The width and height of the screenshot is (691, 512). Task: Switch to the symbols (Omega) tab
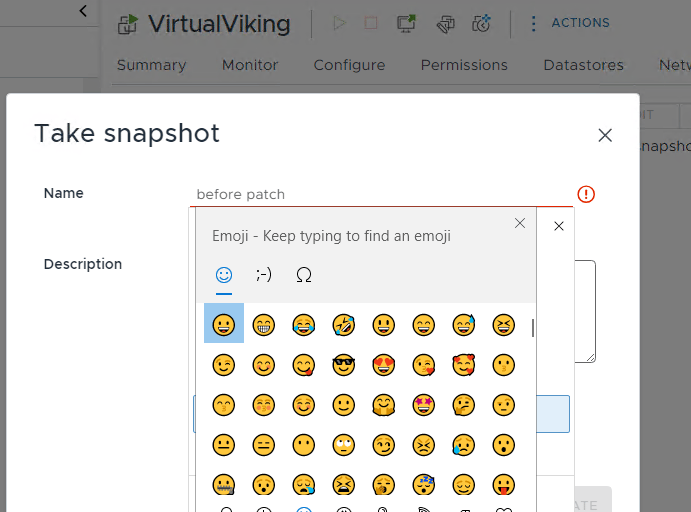304,274
